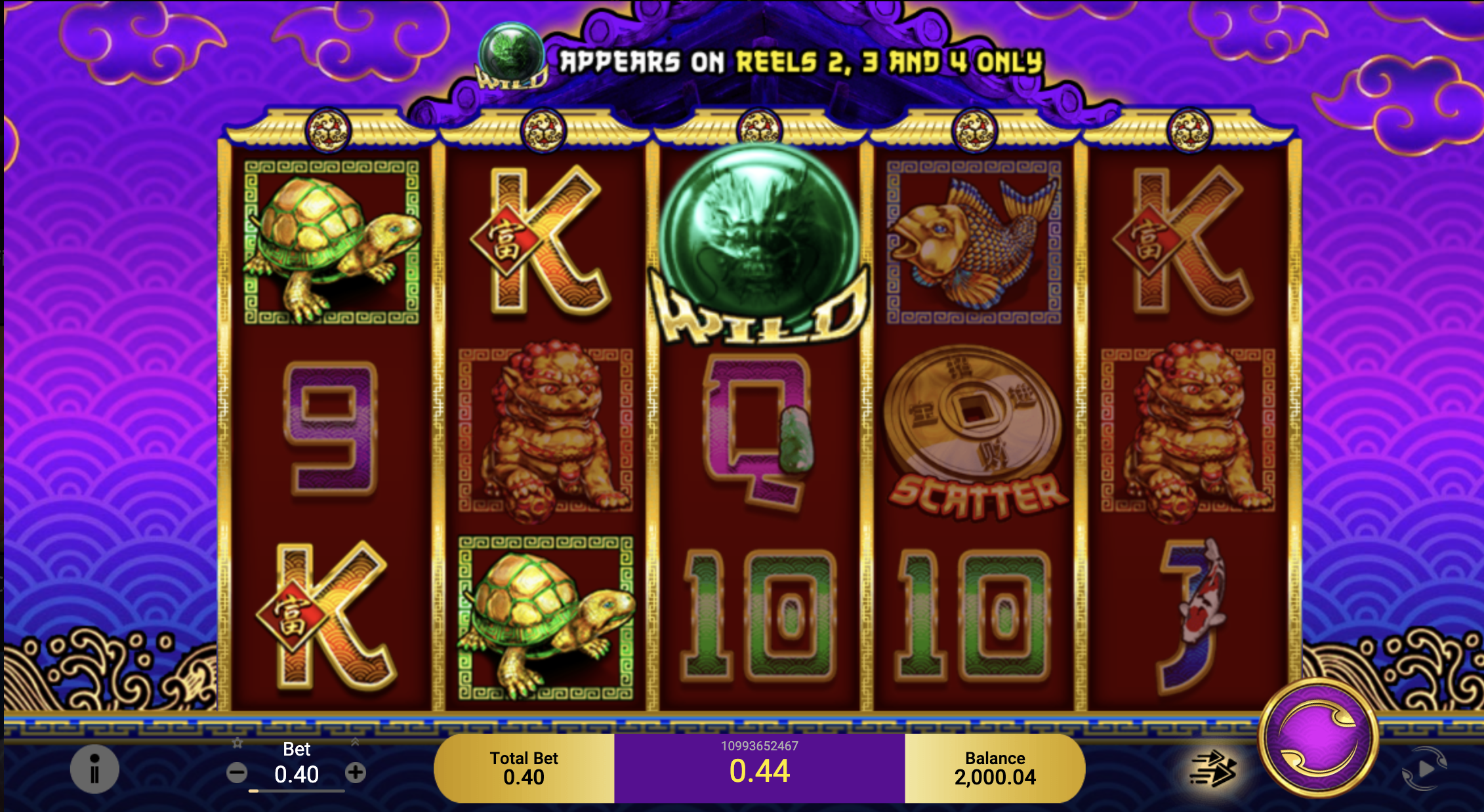
Task: Click the turtle symbol on reel one
Action: [332, 243]
